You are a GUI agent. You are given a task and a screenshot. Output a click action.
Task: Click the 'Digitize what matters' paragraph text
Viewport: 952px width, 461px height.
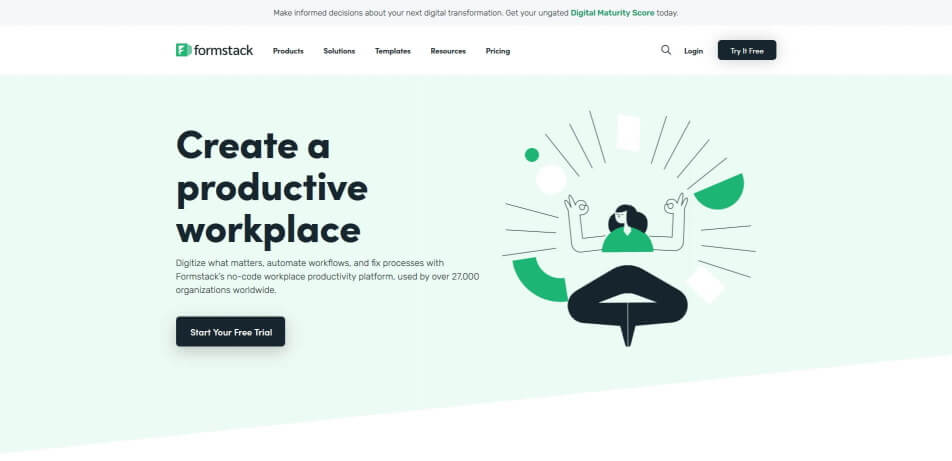click(x=327, y=276)
